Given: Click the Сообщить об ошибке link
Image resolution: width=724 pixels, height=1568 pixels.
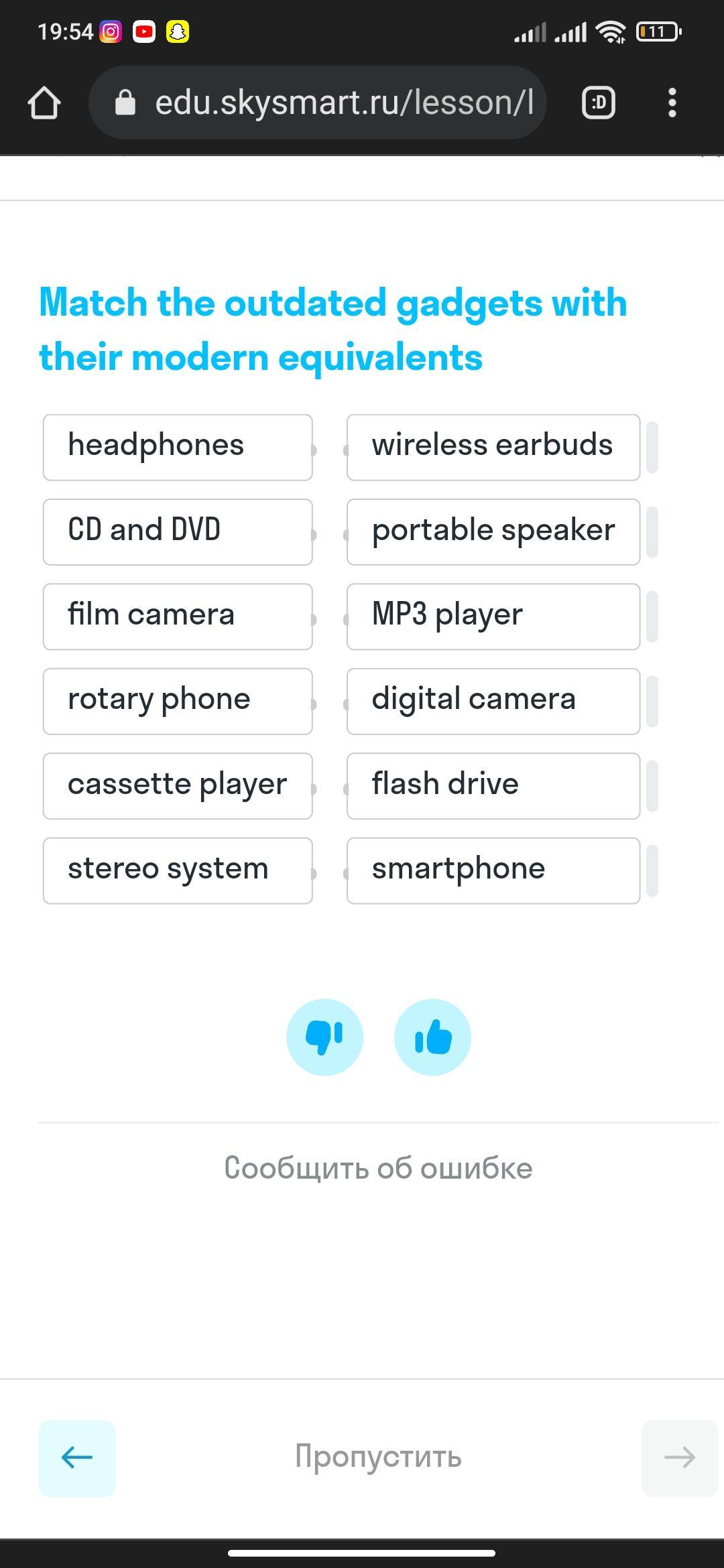Looking at the screenshot, I should 378,1168.
